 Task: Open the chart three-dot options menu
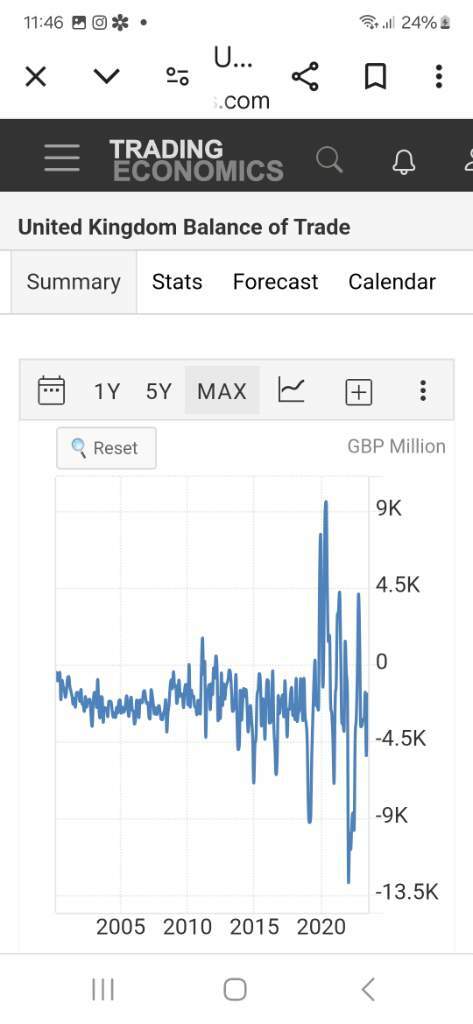[x=423, y=390]
